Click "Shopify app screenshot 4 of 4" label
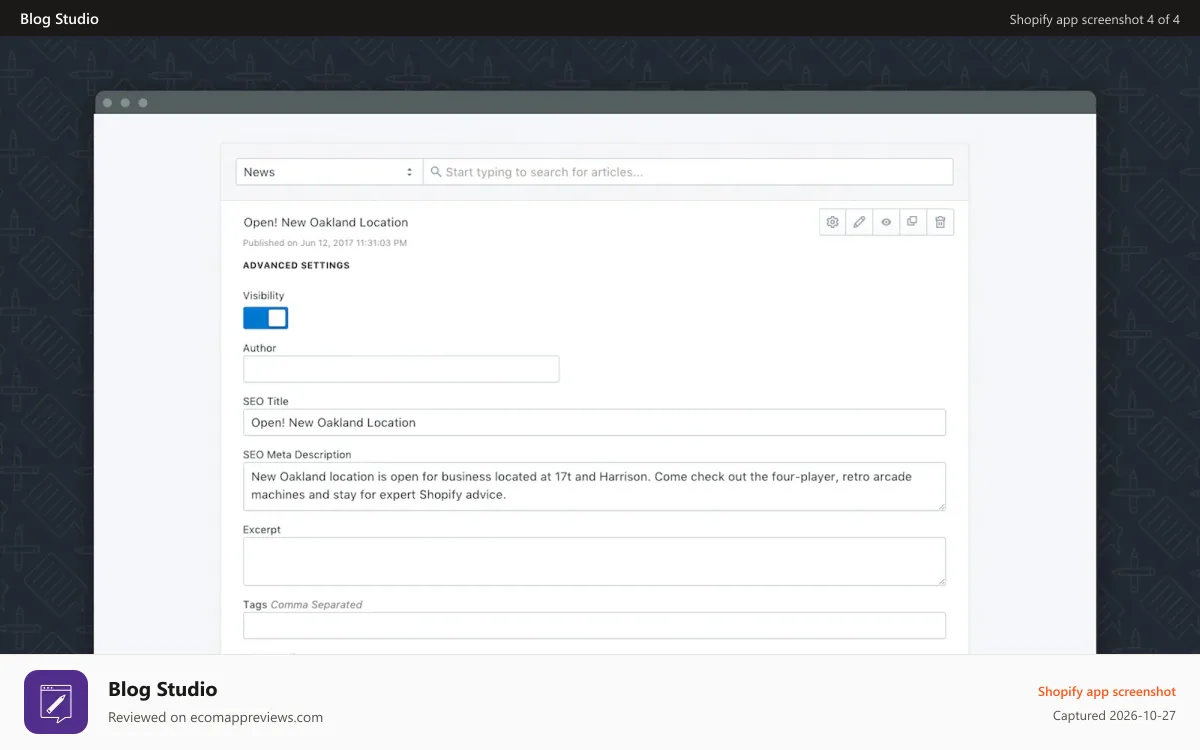 click(1094, 19)
